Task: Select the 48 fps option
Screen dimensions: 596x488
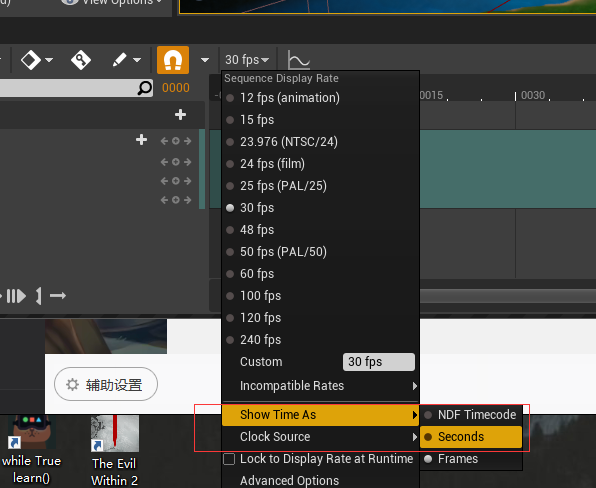Action: click(320, 230)
